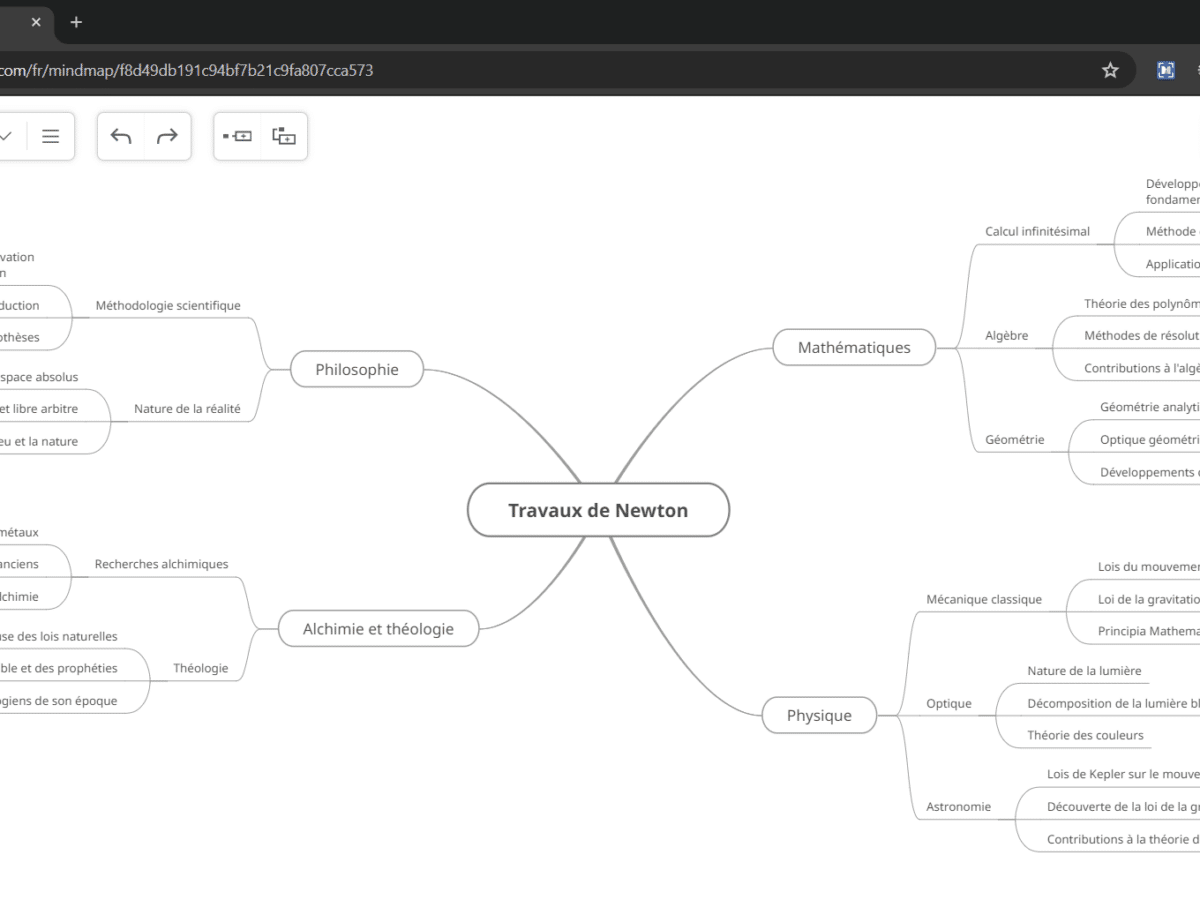Click the Recherches alchimiques subtopic
Image resolution: width=1200 pixels, height=900 pixels.
[161, 564]
